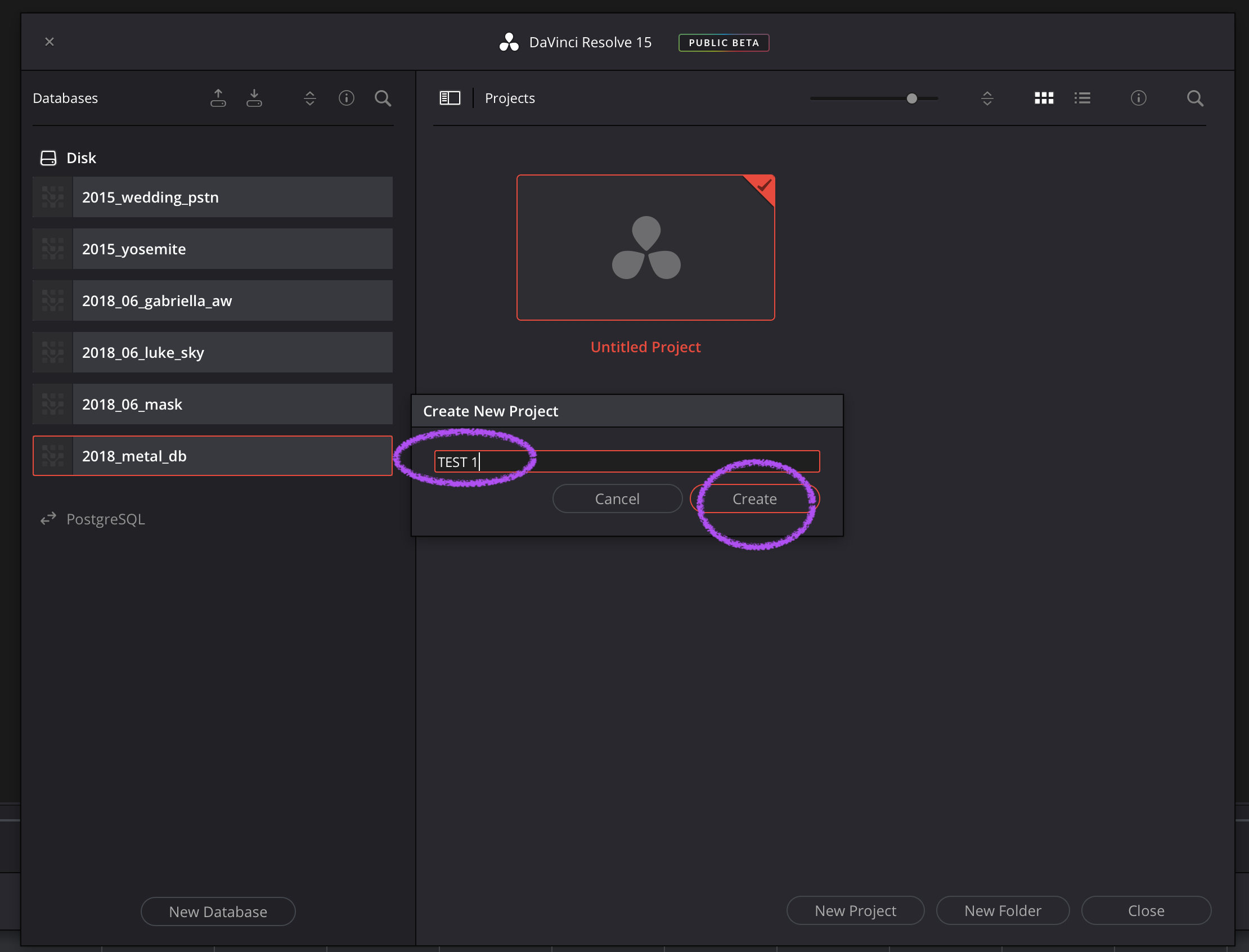Click the 2018_06_mask database icon
Viewport: 1249px width, 952px height.
click(x=53, y=404)
